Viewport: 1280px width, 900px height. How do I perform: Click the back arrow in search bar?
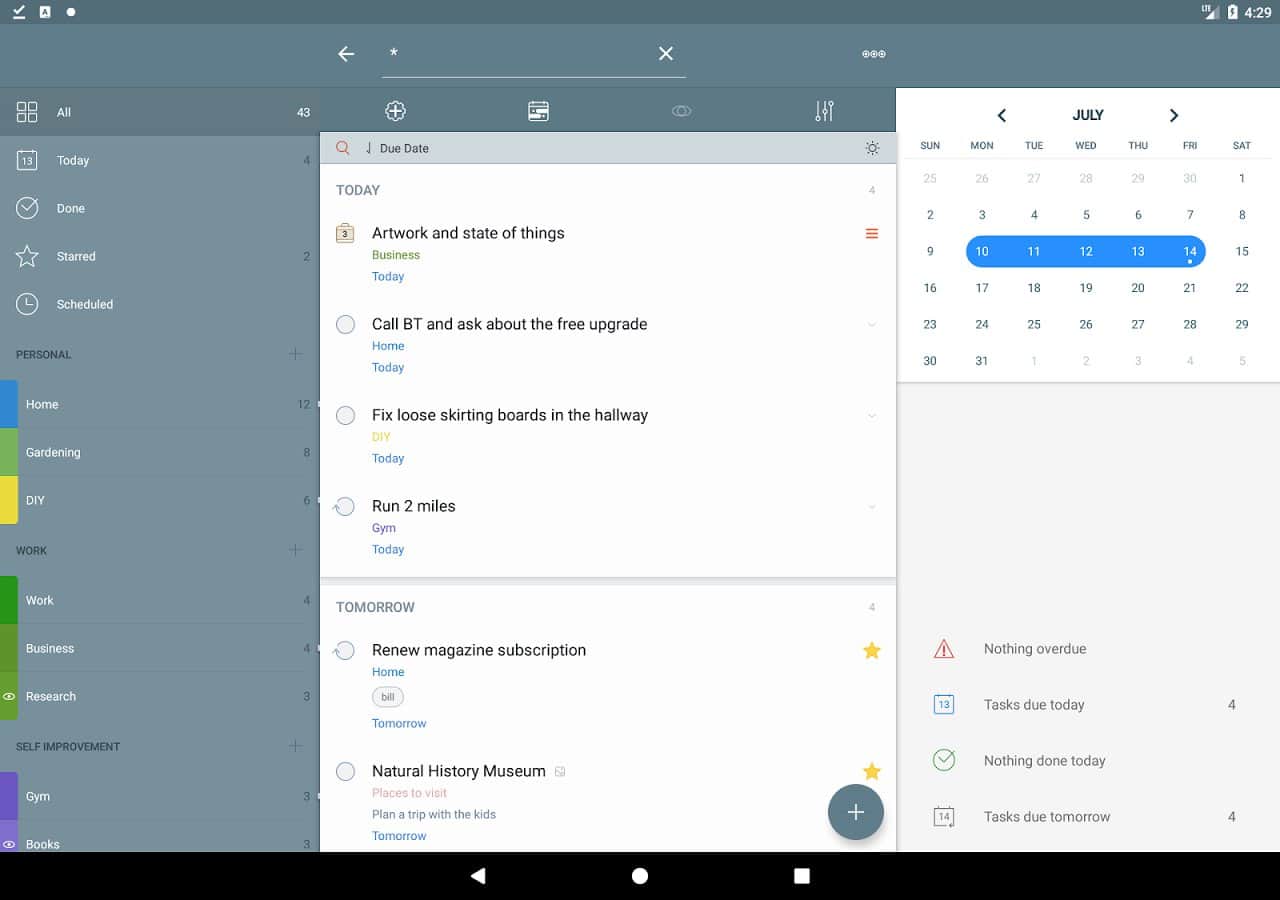click(x=346, y=54)
